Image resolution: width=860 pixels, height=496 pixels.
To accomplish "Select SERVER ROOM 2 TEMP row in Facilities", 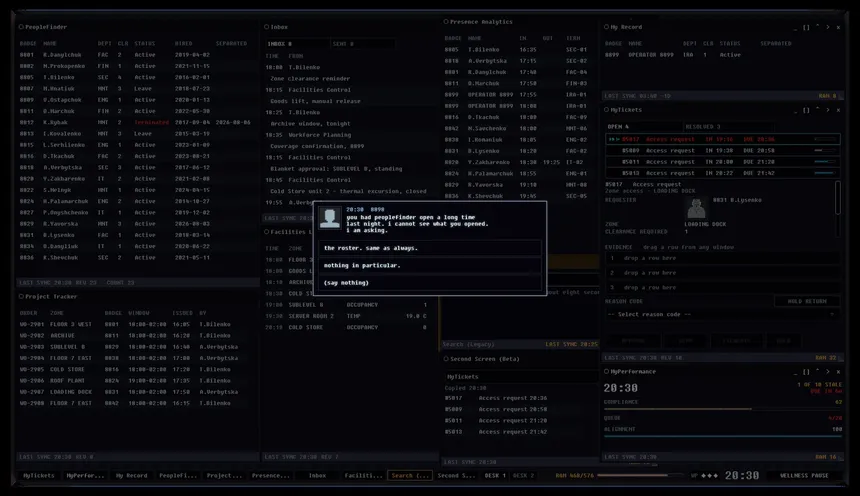I will 351,316.
